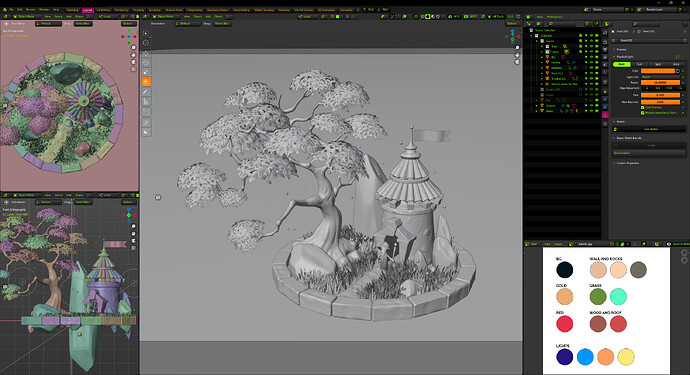Click zoom icon in palette image editor
This screenshot has width=690, height=375.
click(x=684, y=253)
